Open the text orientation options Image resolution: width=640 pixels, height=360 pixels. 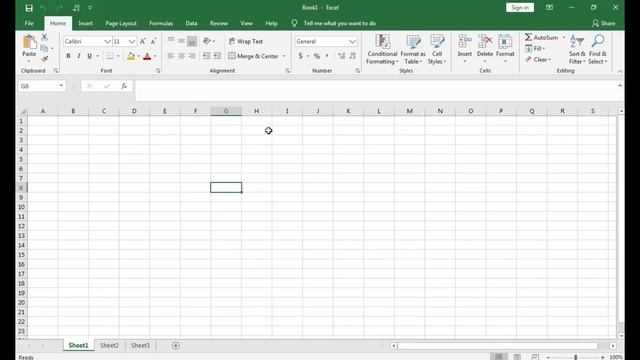pyautogui.click(x=209, y=41)
